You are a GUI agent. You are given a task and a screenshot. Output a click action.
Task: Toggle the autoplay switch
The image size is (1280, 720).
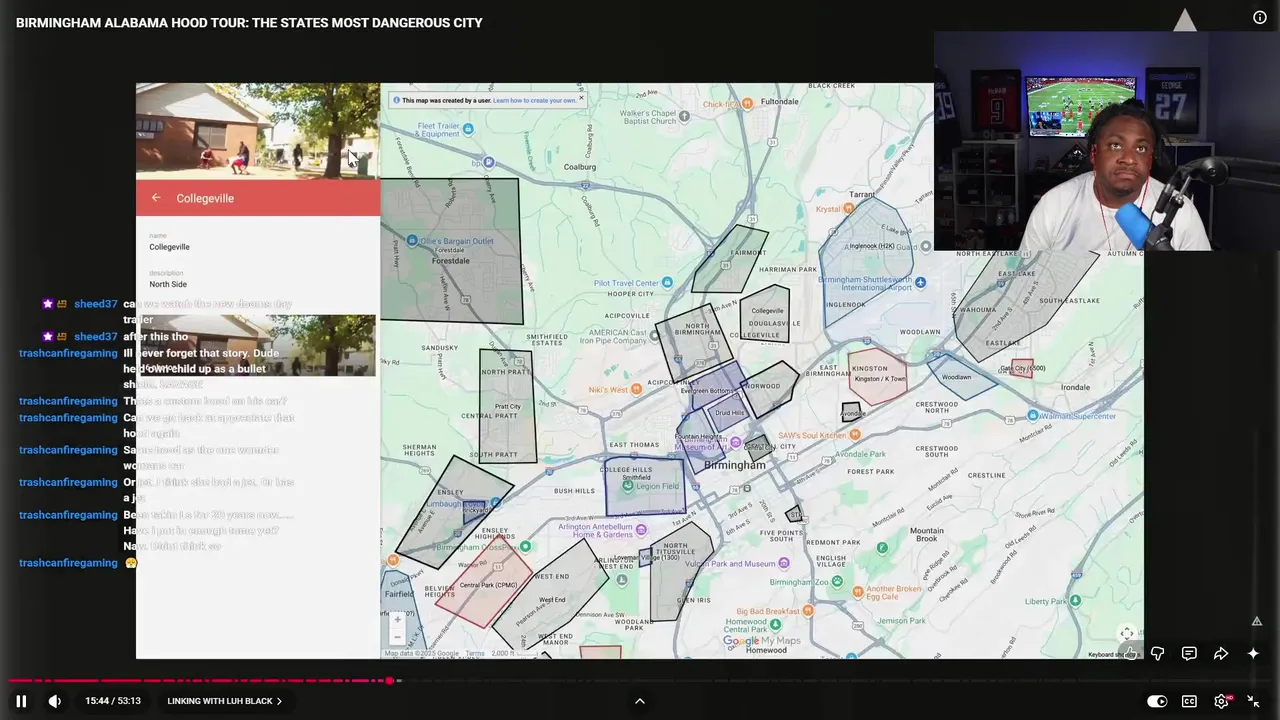tap(1157, 701)
